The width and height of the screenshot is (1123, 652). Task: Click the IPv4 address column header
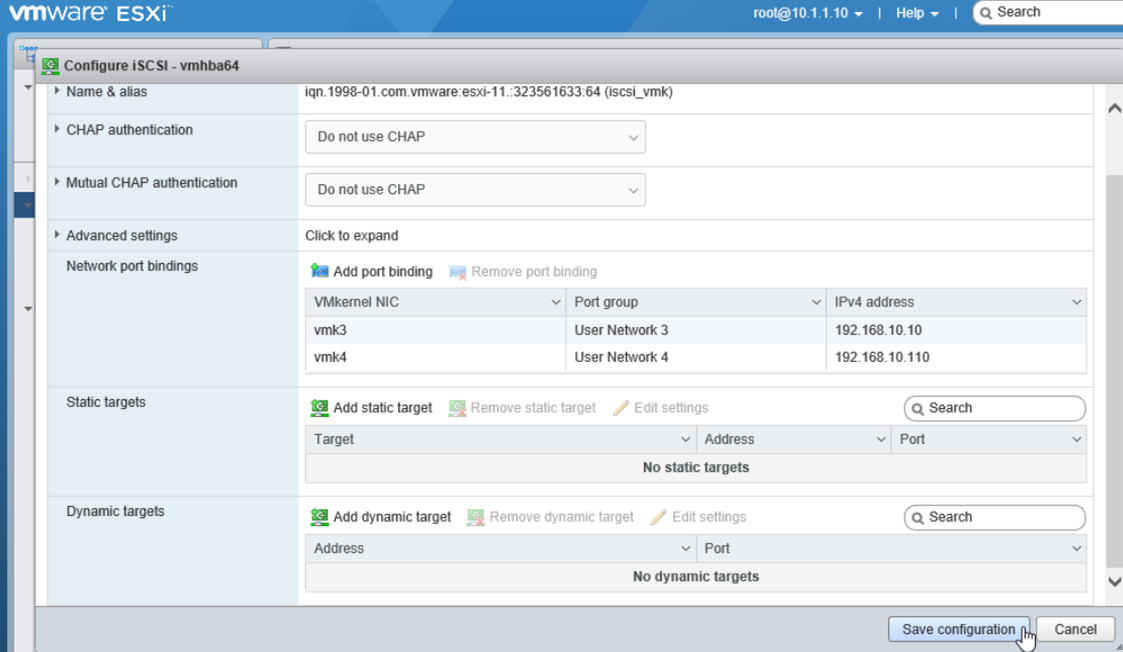click(956, 302)
